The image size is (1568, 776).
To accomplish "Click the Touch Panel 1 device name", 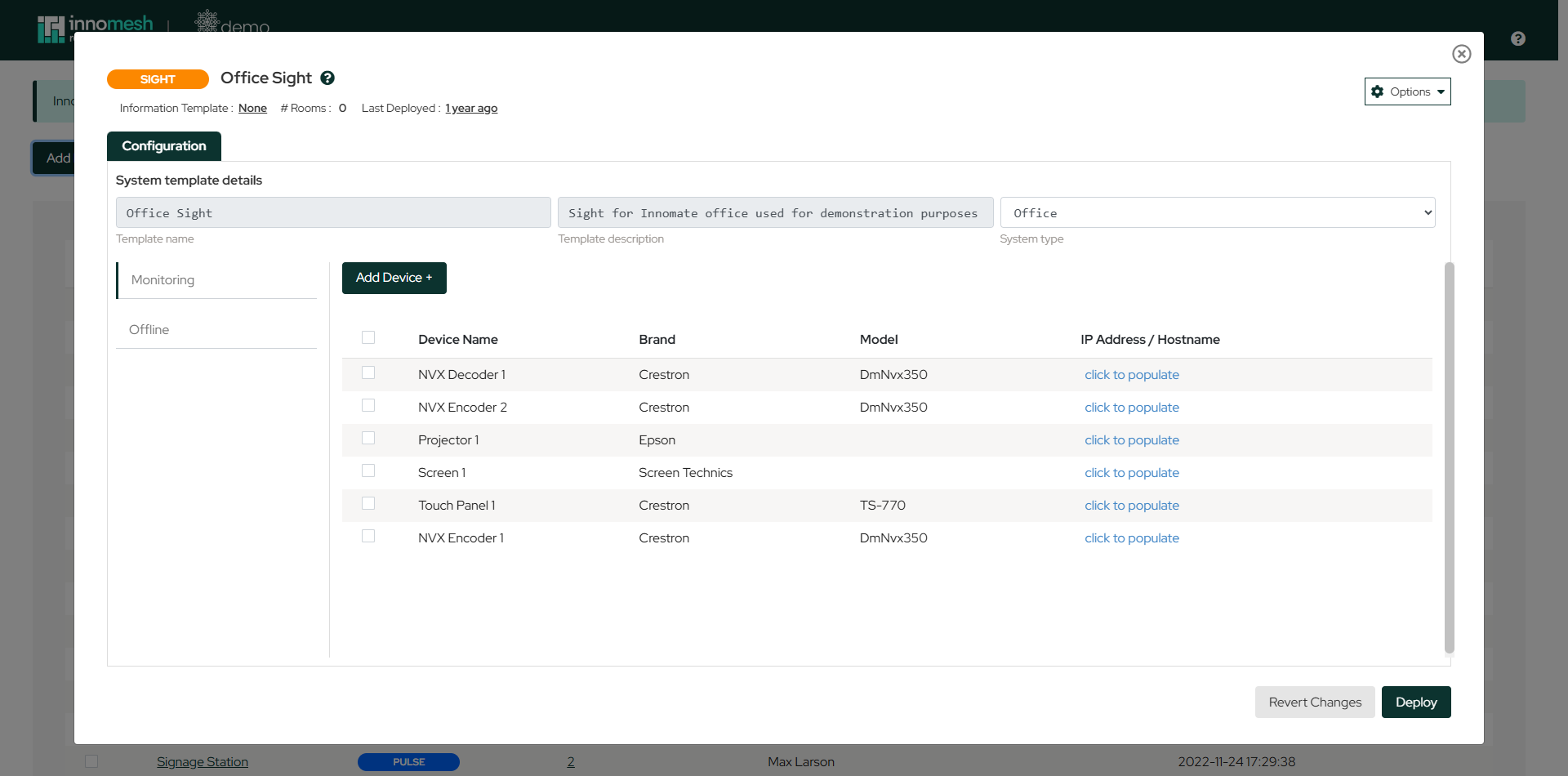I will click(x=457, y=506).
